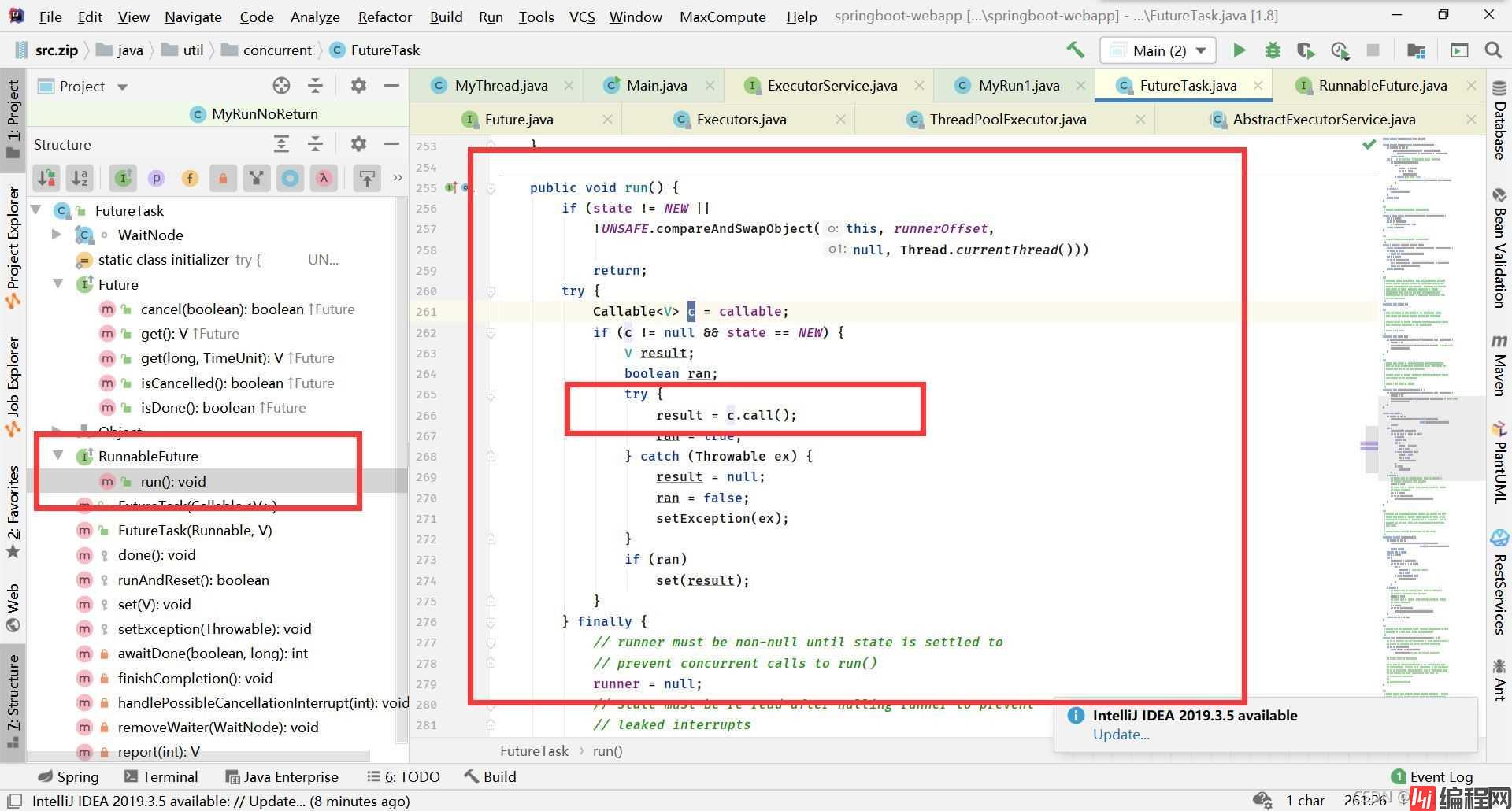1512x811 pixels.
Task: Toggle Sort by Visibility in Structure
Action: pyautogui.click(x=47, y=178)
